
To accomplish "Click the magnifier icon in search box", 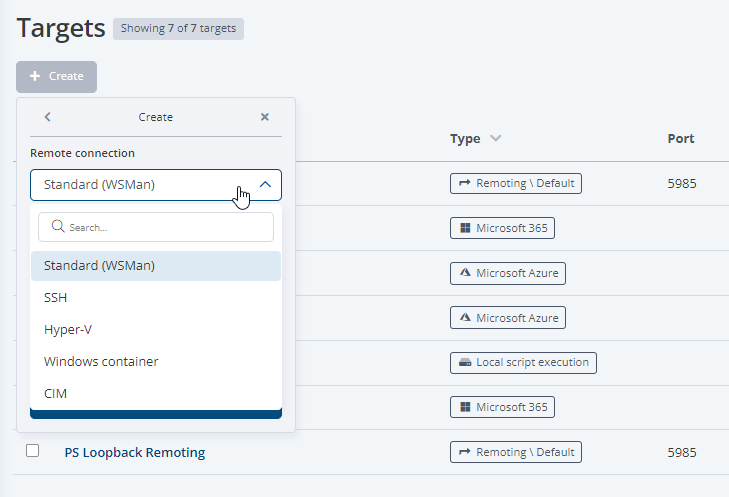I will 58,226.
